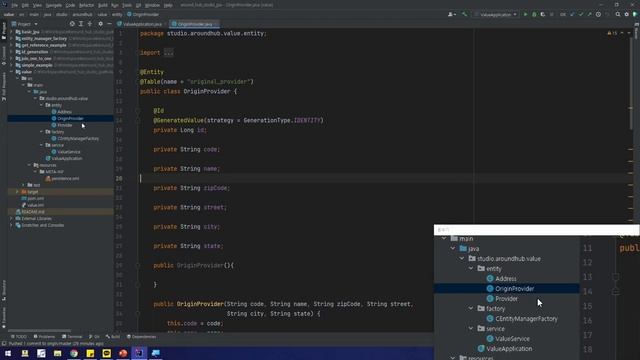
Task: Collapse all icon in Project panel header
Action: pos(90,24)
